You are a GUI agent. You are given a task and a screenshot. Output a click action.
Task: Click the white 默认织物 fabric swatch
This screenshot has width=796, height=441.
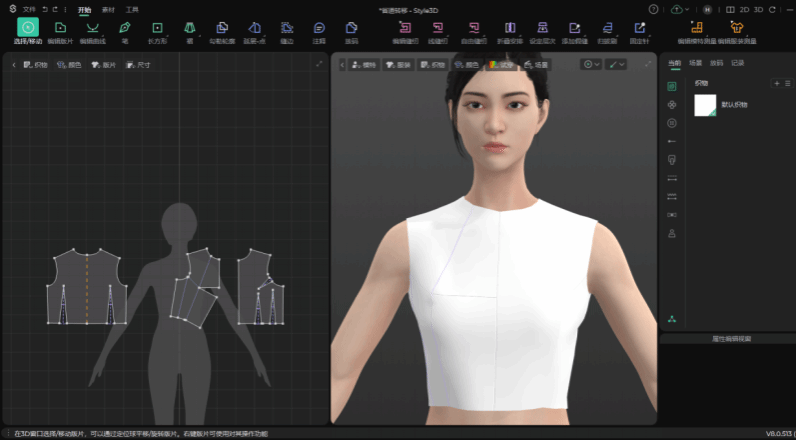point(706,106)
